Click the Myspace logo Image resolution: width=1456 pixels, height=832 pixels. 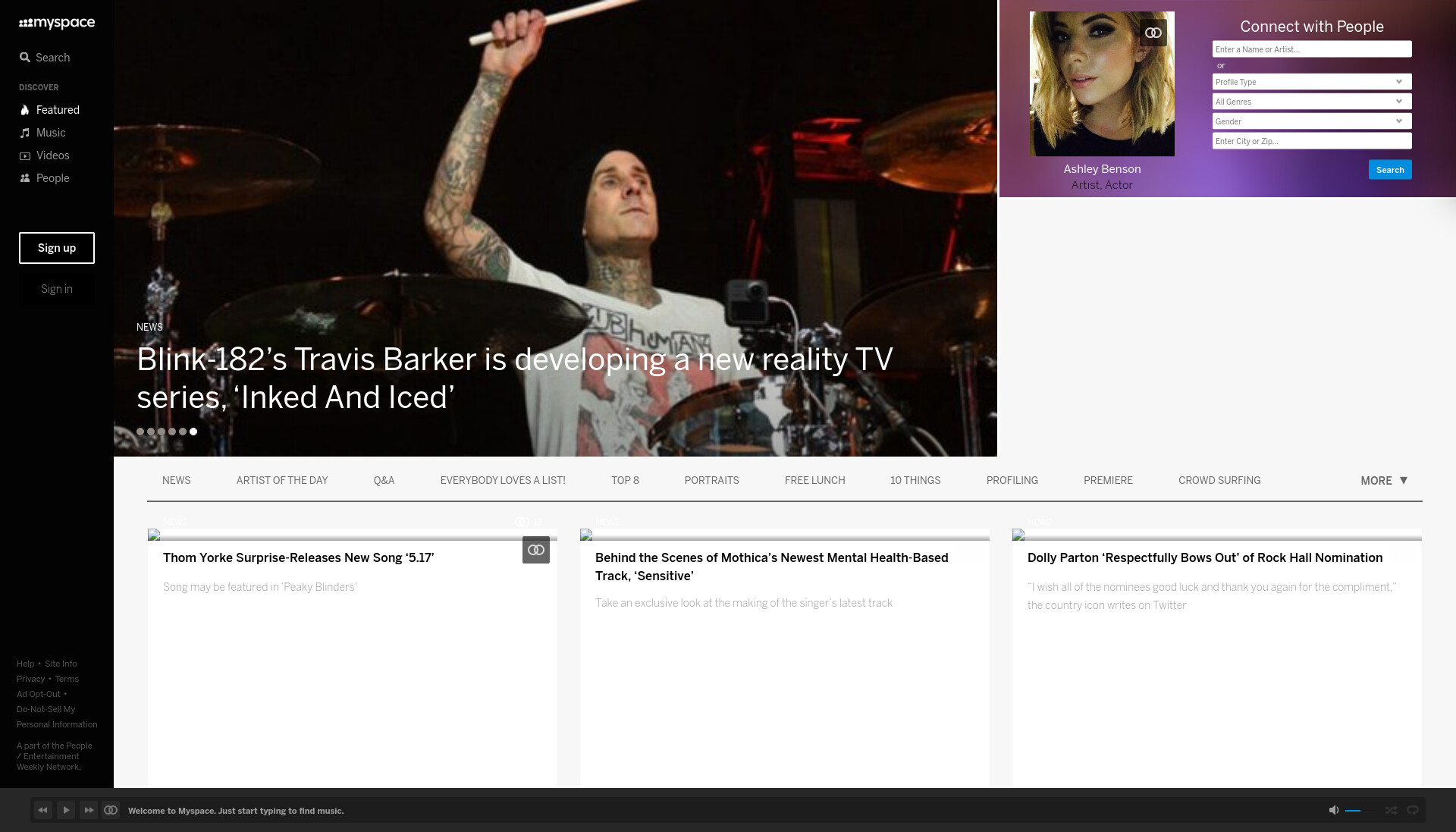57,23
